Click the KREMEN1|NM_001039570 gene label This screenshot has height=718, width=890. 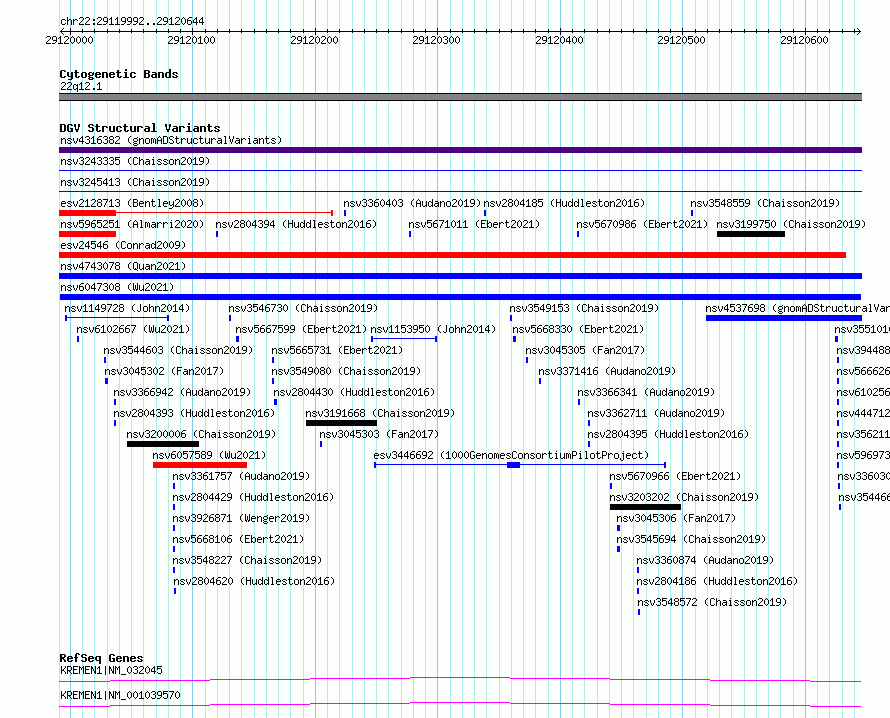(120, 695)
